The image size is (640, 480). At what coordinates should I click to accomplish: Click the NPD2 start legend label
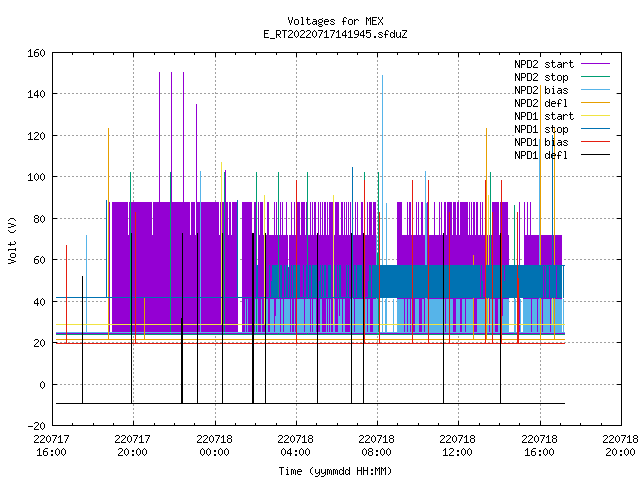point(544,64)
